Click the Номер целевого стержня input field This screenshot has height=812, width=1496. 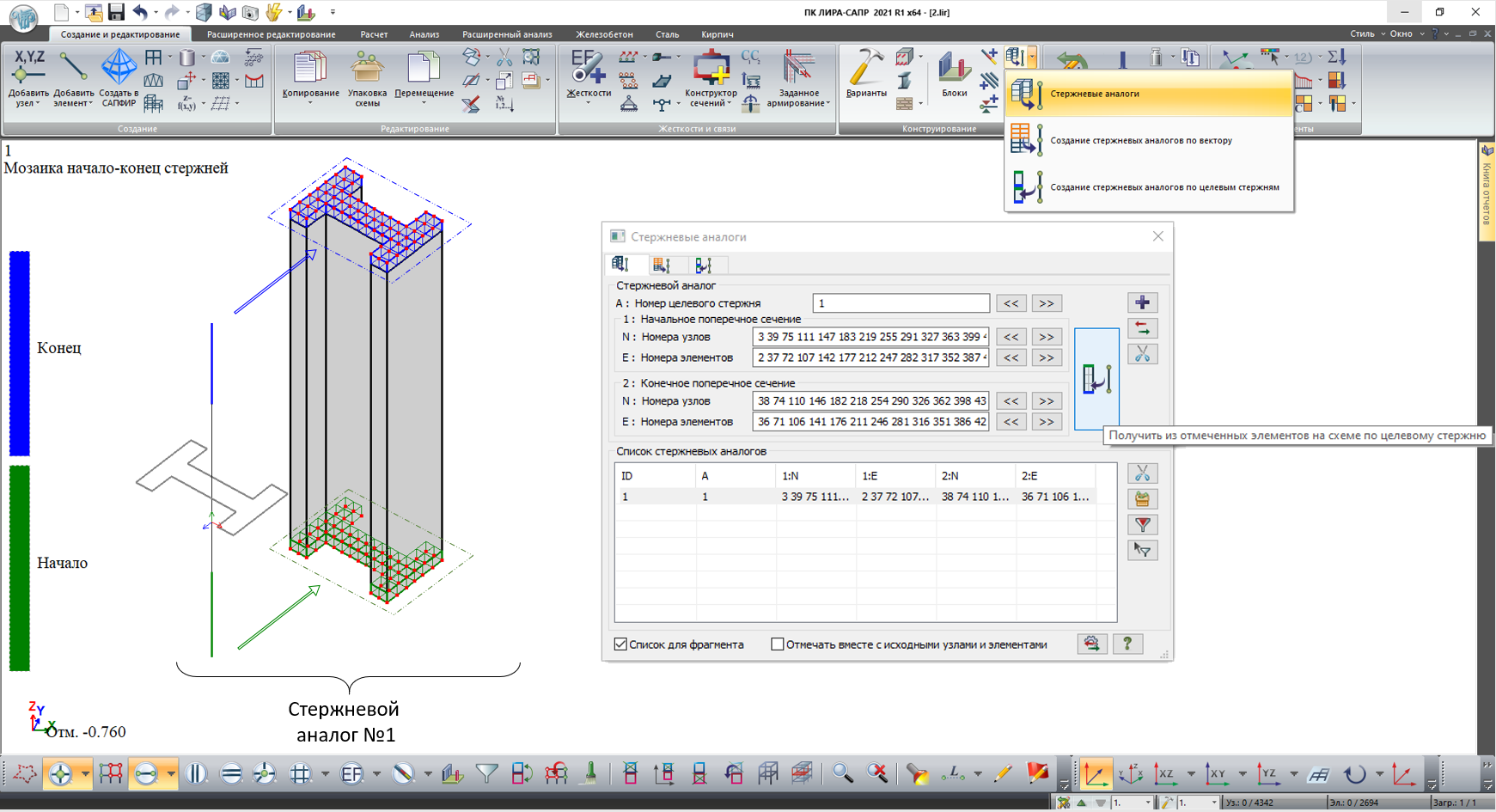(900, 303)
